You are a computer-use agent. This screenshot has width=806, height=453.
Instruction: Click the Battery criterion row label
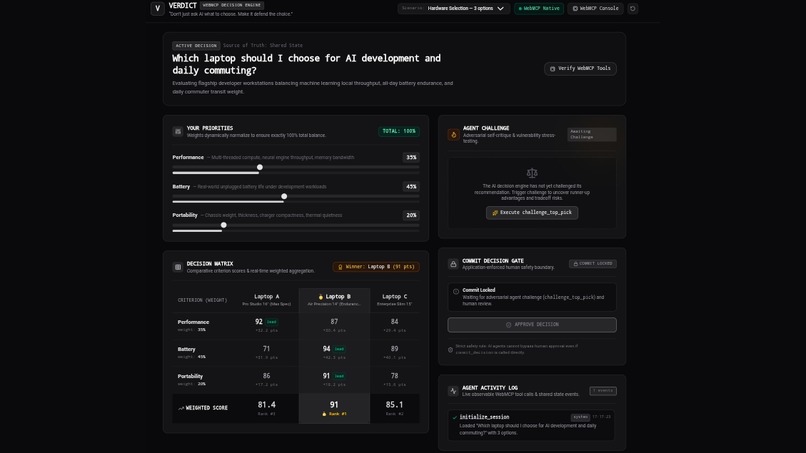pyautogui.click(x=187, y=349)
